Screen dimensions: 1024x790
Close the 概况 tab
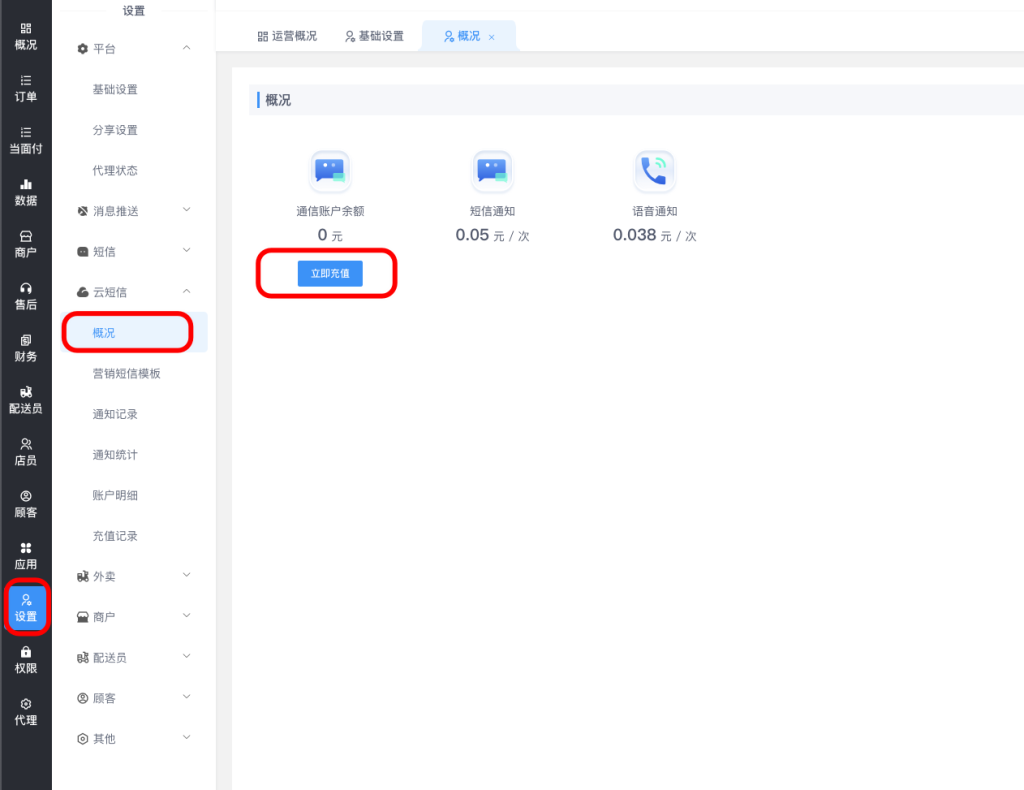click(x=491, y=37)
